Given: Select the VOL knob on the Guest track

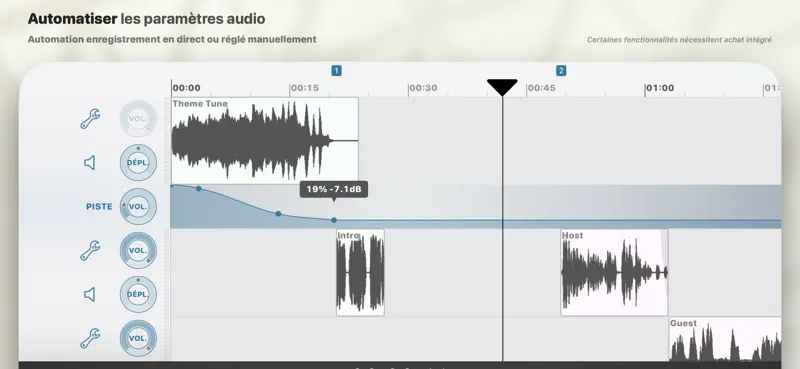Looking at the screenshot, I should (x=138, y=338).
